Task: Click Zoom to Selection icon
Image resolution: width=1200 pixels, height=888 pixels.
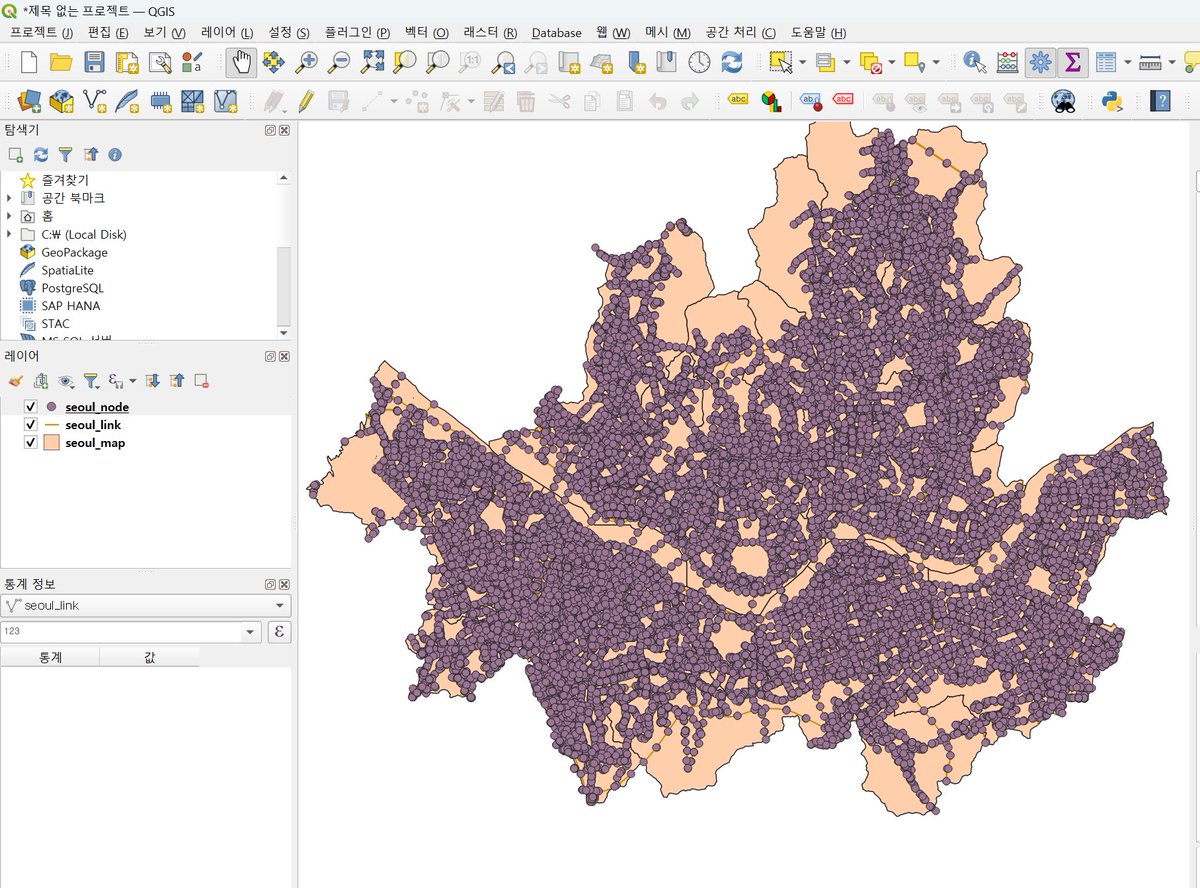Action: point(404,62)
